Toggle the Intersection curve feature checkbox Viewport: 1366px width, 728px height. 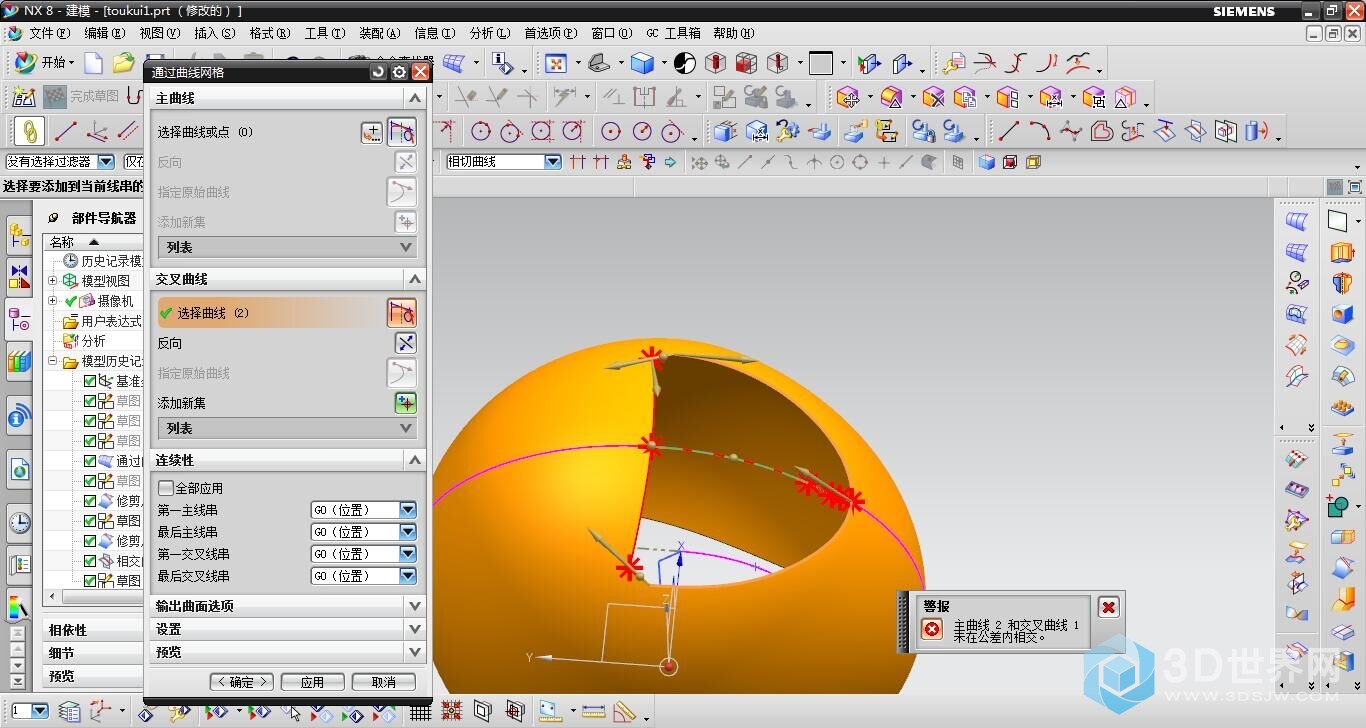(90, 561)
